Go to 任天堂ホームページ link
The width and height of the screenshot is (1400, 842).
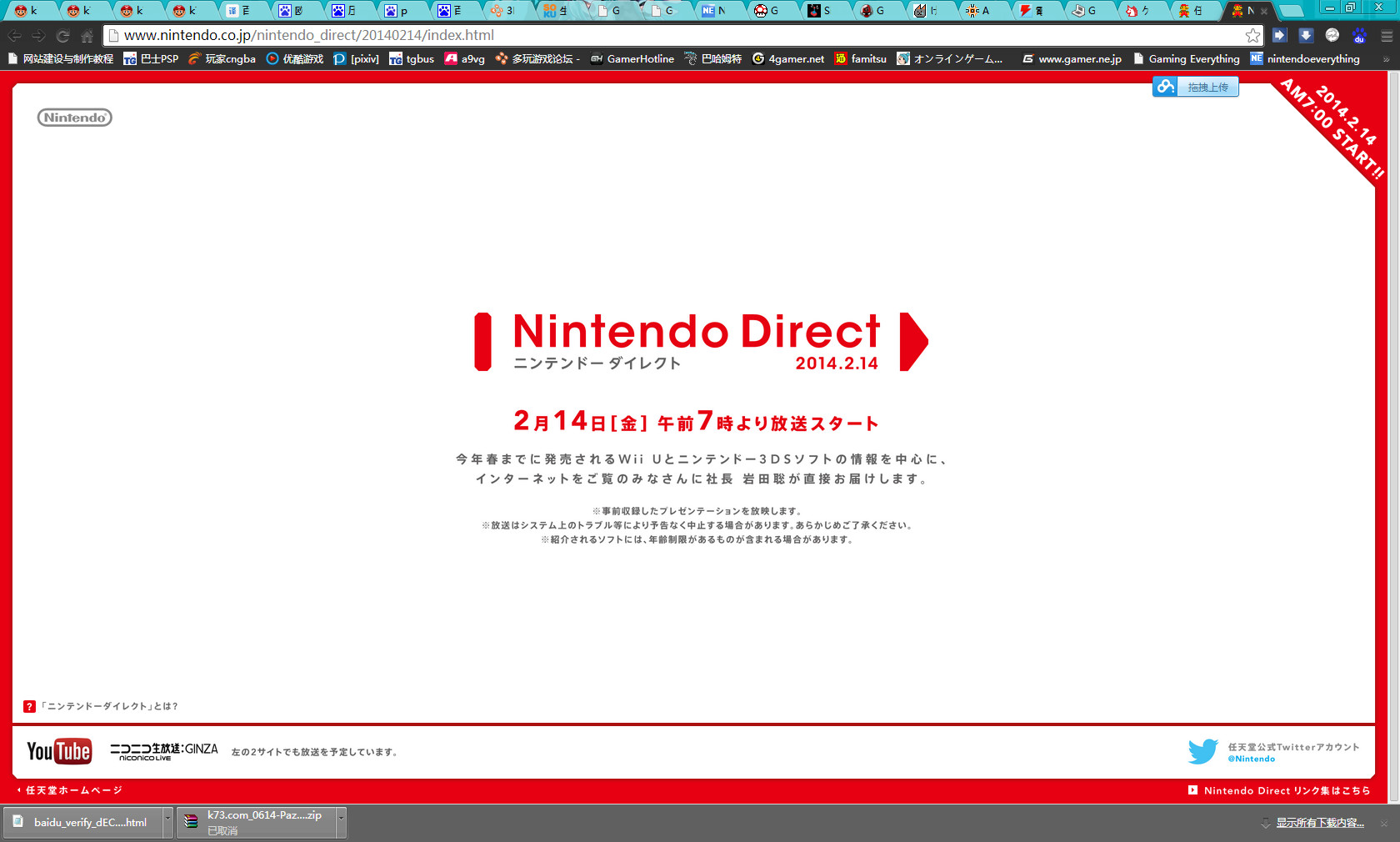coord(69,790)
